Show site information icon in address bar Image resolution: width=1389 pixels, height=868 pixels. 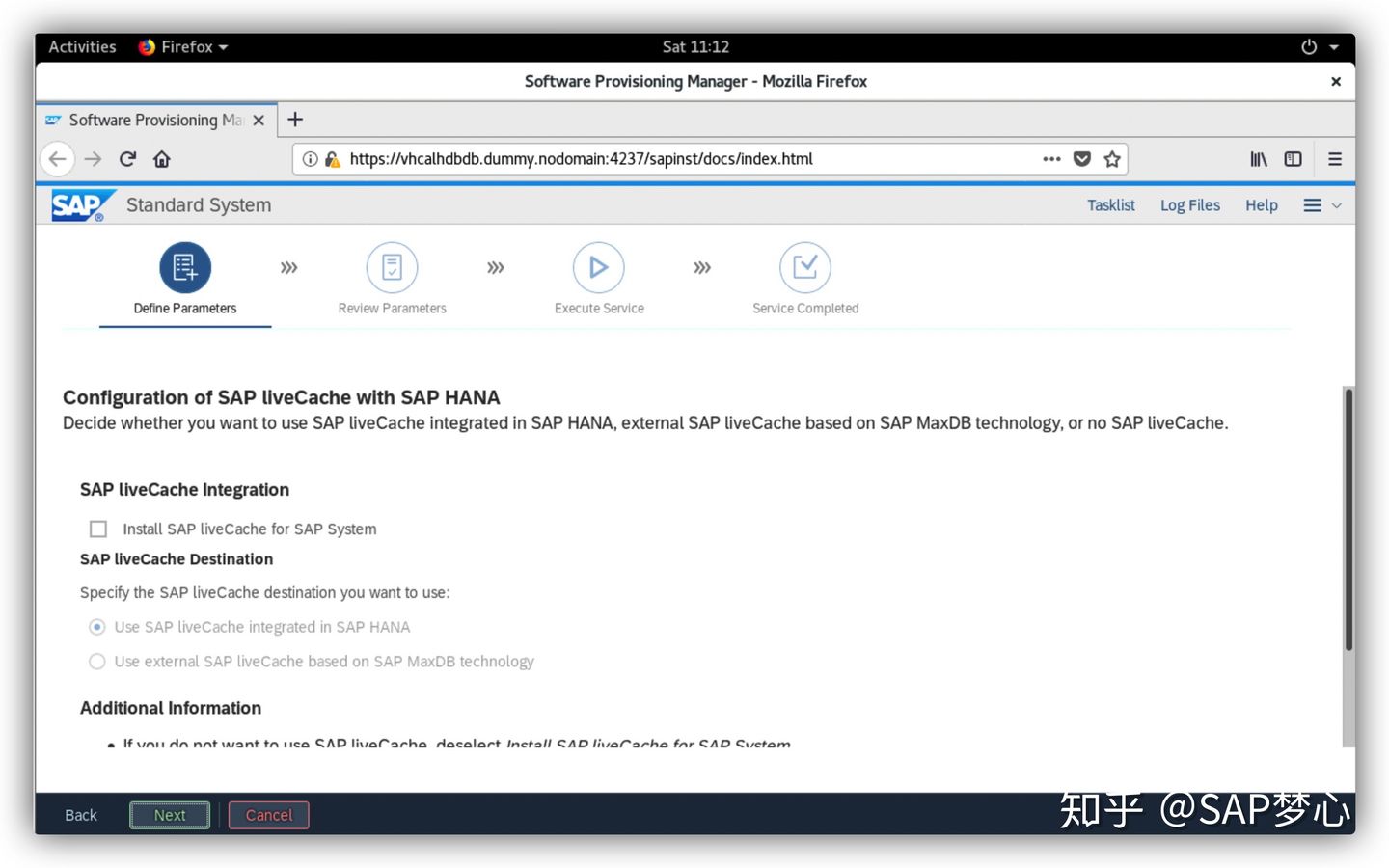tap(310, 159)
